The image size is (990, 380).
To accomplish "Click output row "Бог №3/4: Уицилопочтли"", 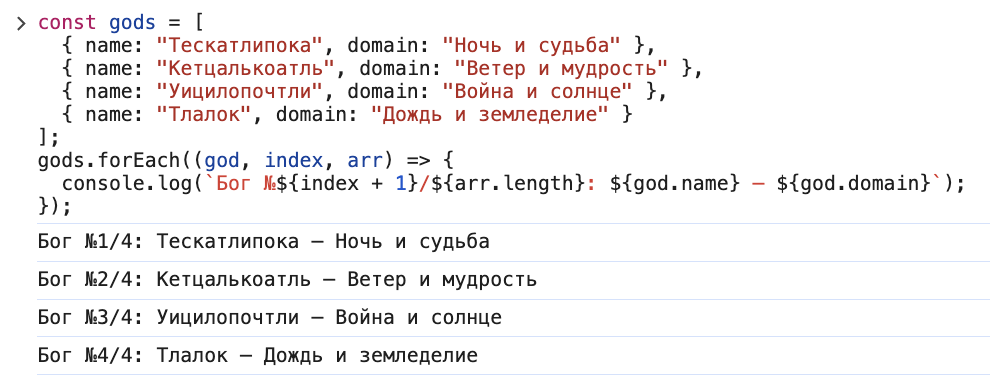I will [513, 318].
